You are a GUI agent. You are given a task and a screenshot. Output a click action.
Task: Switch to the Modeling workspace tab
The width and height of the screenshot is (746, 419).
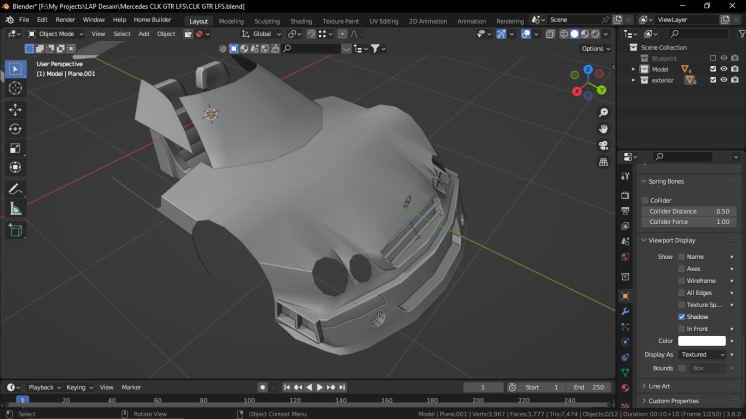[231, 21]
